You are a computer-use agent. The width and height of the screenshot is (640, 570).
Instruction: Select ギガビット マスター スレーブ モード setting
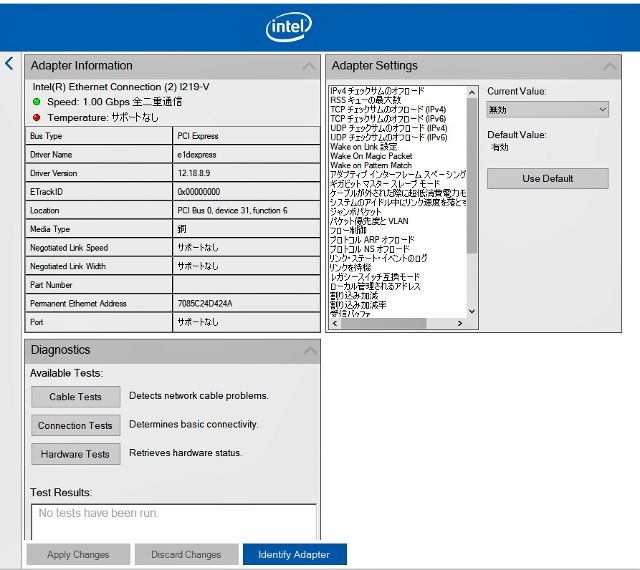[x=385, y=184]
